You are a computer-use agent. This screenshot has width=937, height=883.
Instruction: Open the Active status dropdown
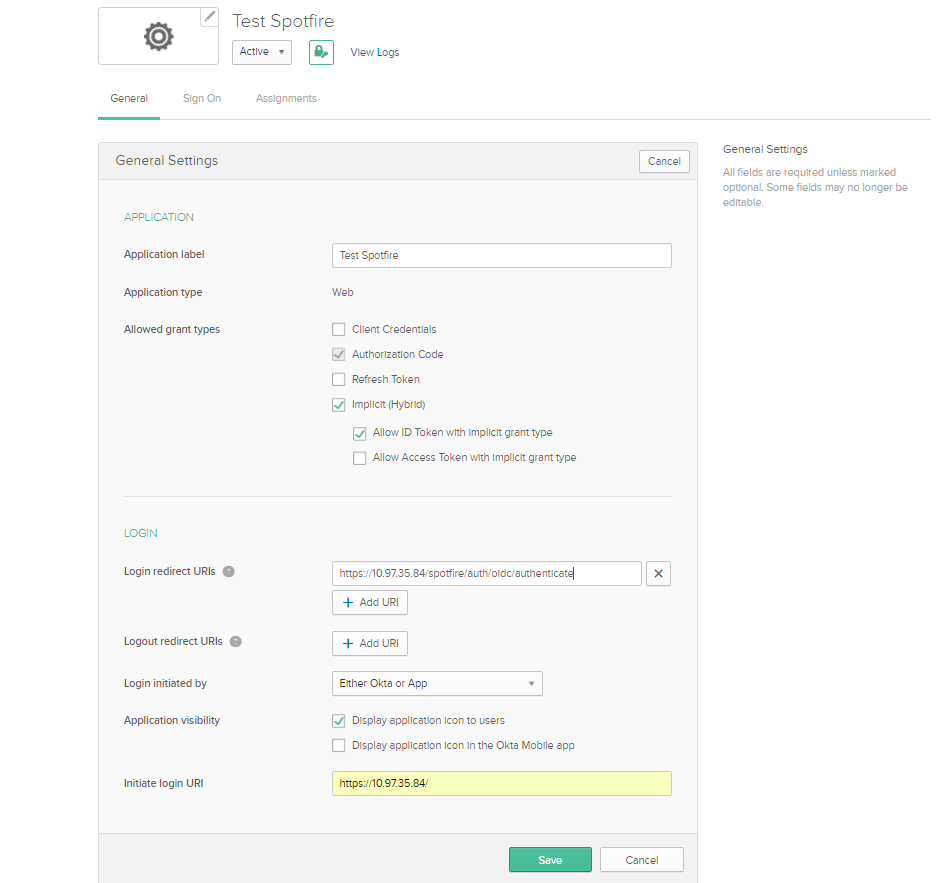(261, 52)
